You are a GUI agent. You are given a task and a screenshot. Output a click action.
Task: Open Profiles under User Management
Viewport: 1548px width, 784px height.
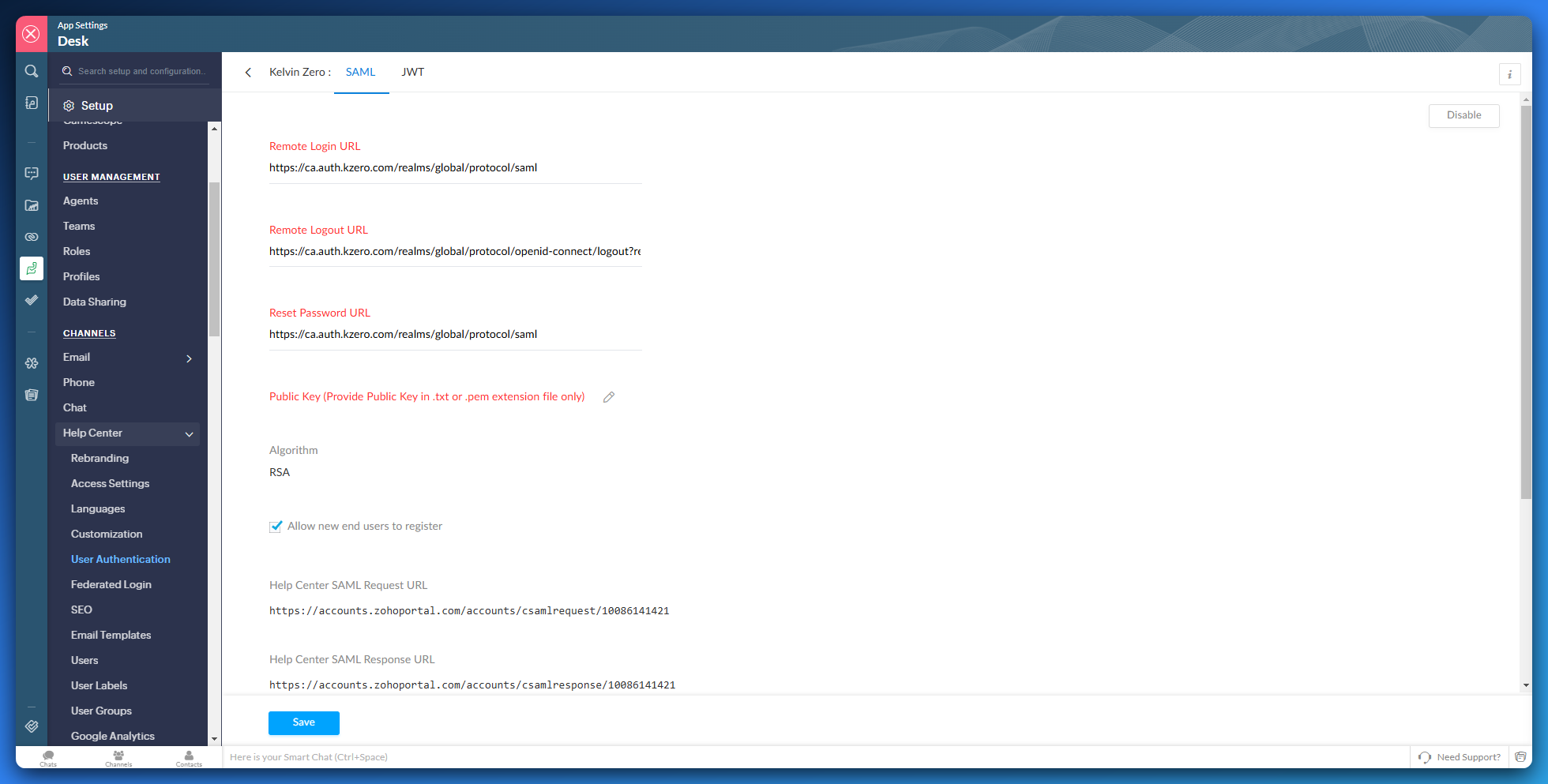pos(81,276)
